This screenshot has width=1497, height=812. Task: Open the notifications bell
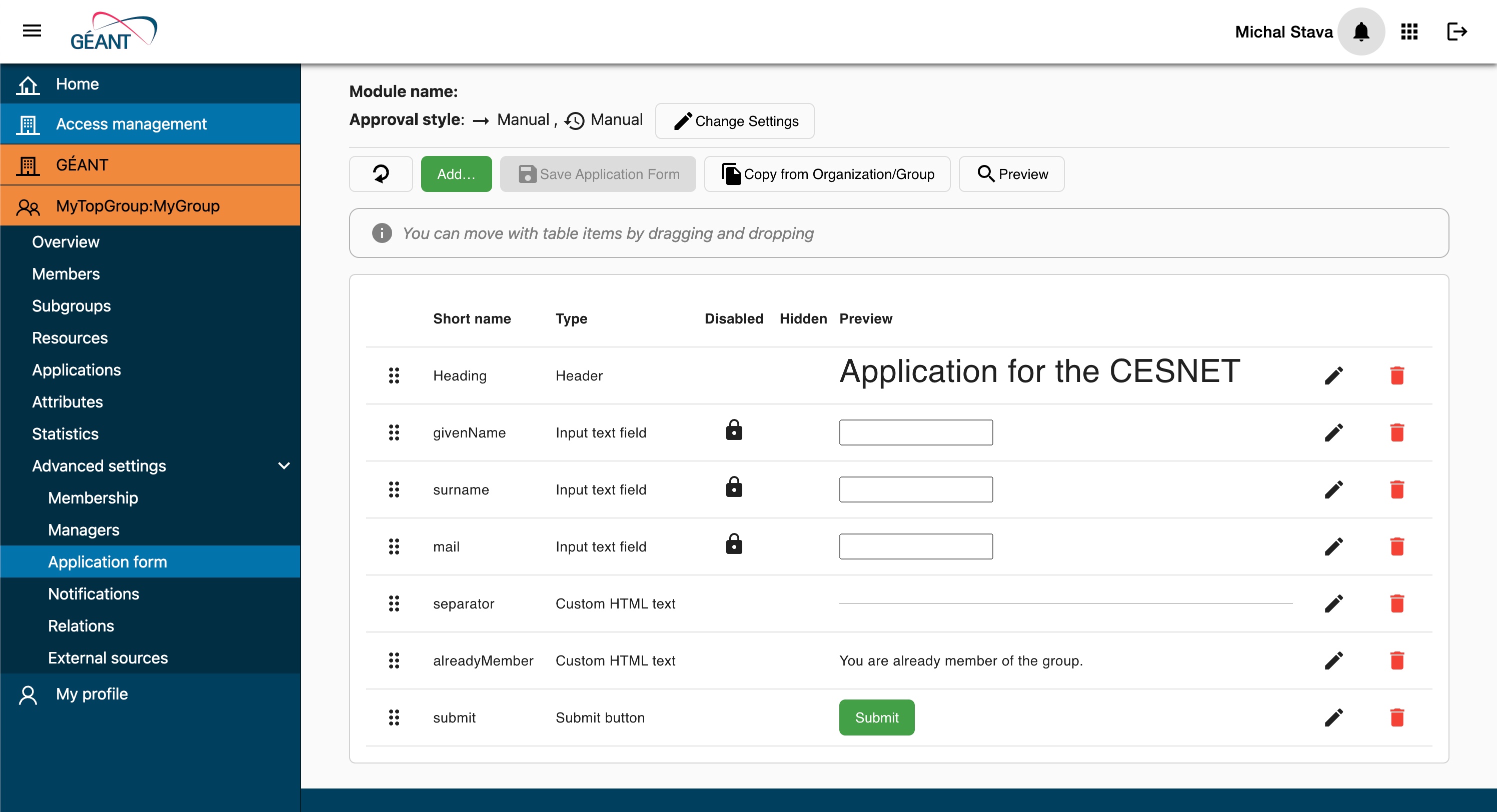click(1361, 31)
